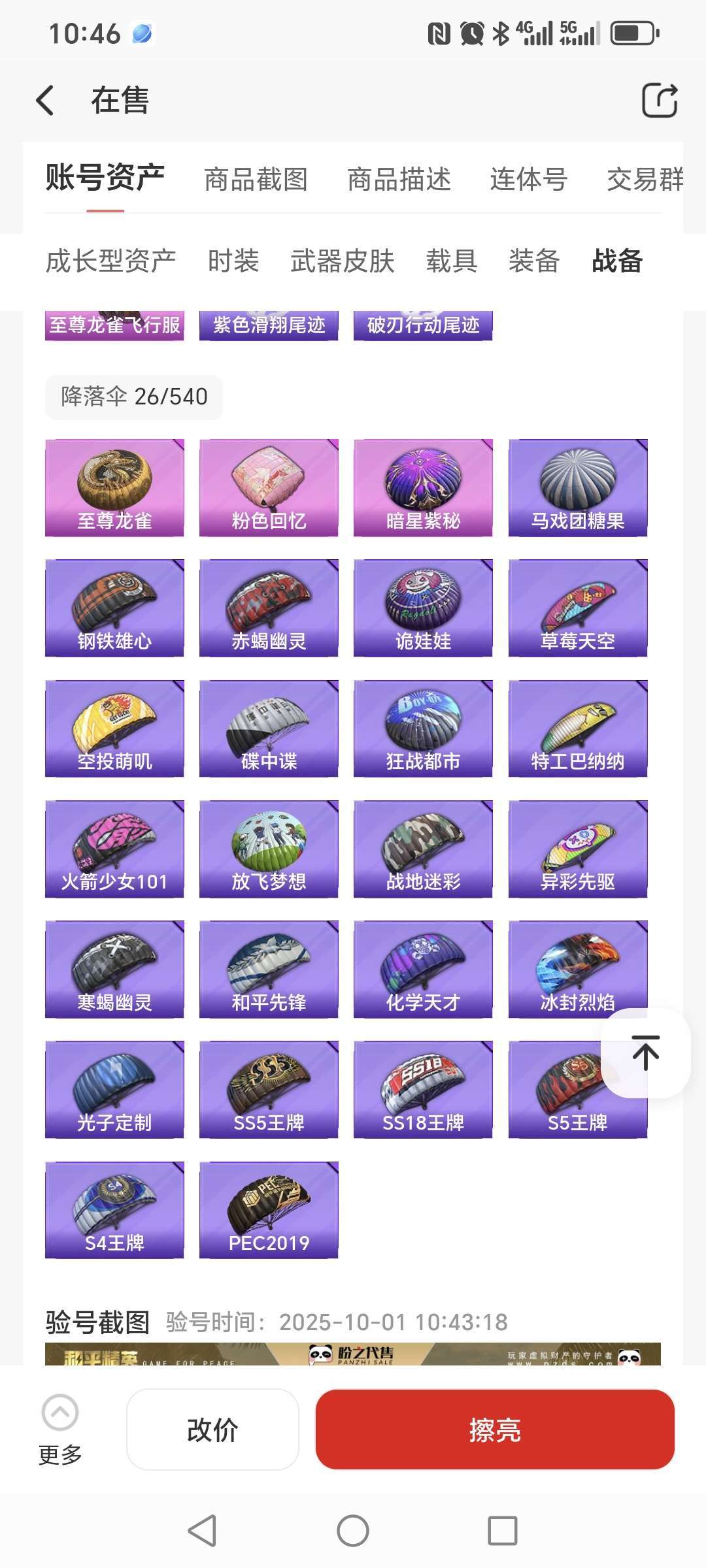The height and width of the screenshot is (1568, 706).
Task: Tap the share icon in header
Action: click(659, 100)
